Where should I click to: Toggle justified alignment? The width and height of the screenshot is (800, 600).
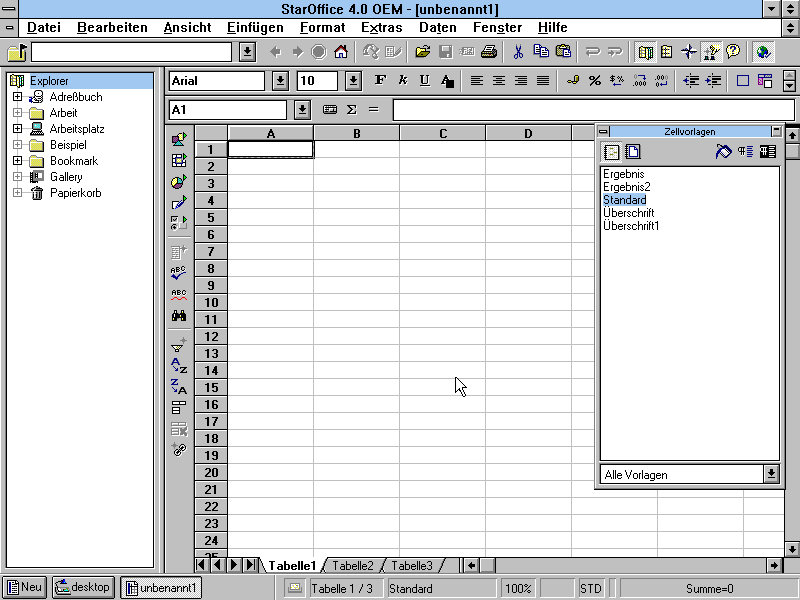(543, 81)
